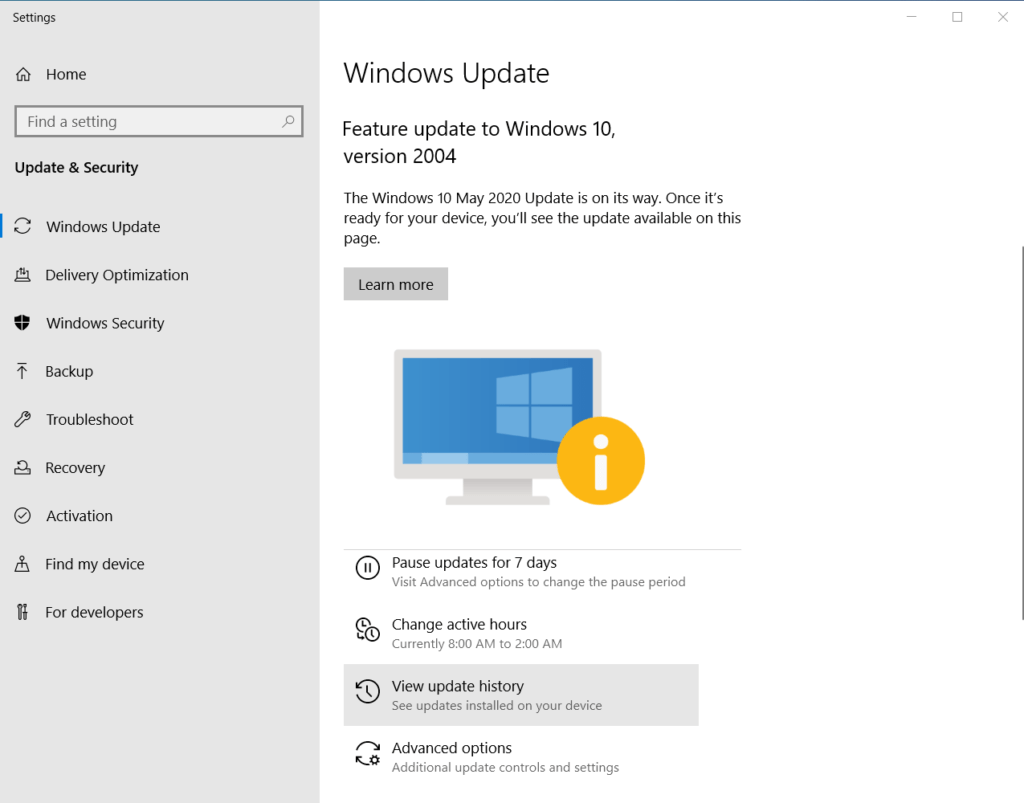Screen dimensions: 1024x803
Task: Select the Windows Update sidebar icon
Action: pyautogui.click(x=25, y=226)
